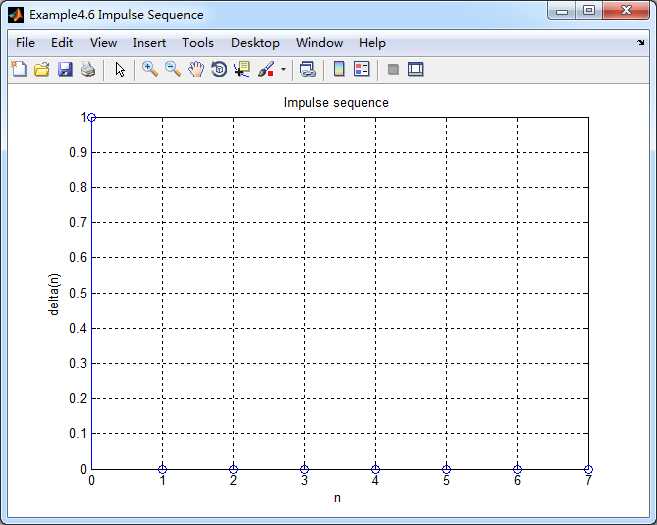Click the stem marker at n=6
657x525 pixels.
tap(517, 469)
